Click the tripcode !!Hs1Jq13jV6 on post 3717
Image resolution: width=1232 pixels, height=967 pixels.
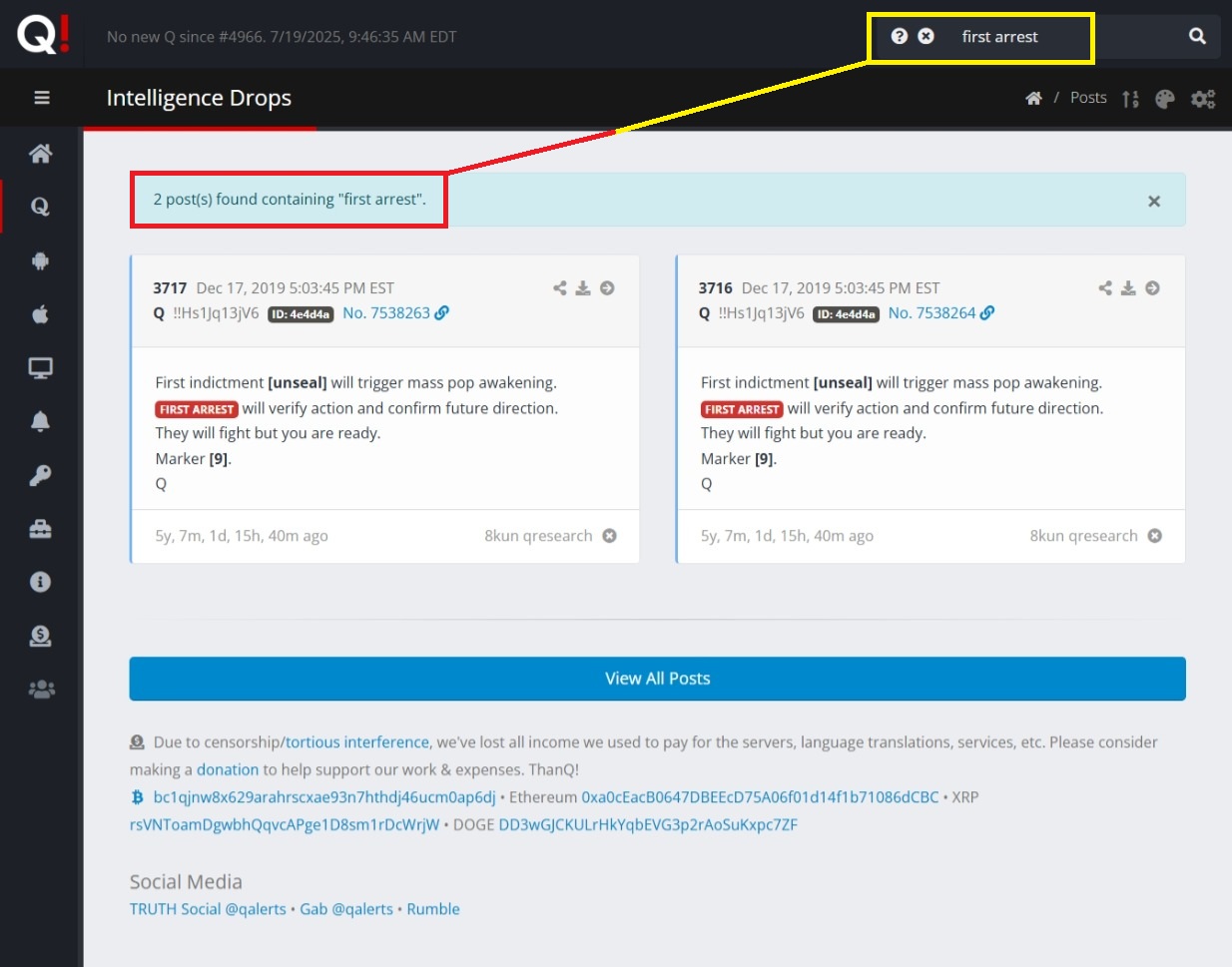click(x=216, y=313)
